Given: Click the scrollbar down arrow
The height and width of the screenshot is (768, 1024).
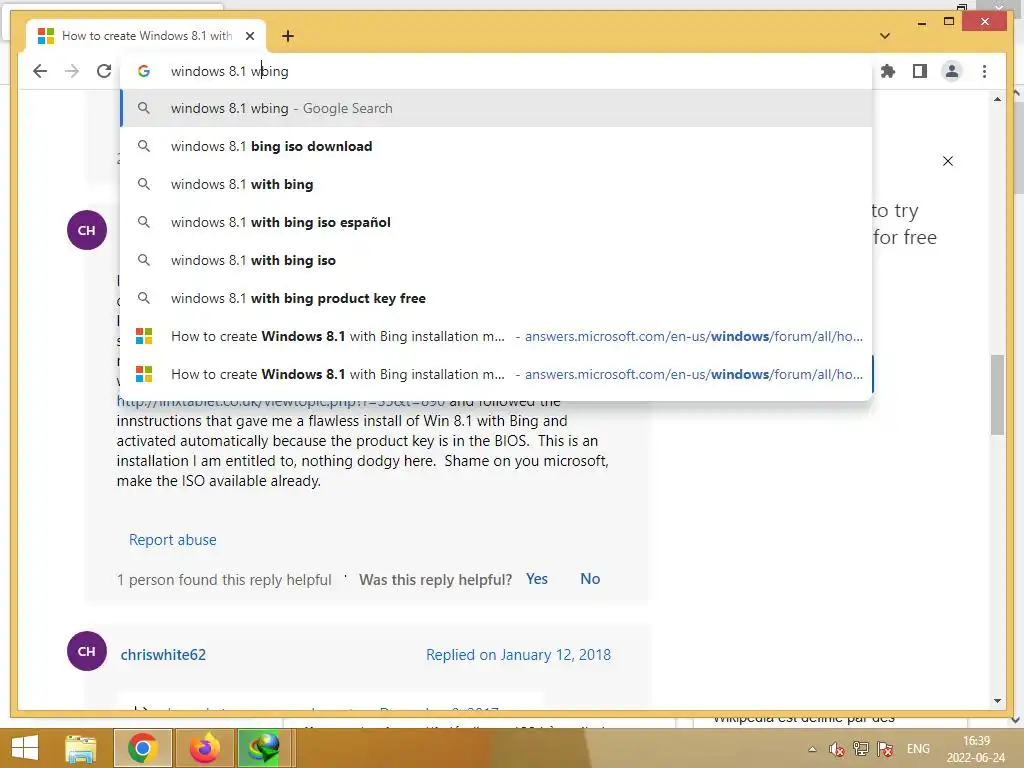Looking at the screenshot, I should pyautogui.click(x=997, y=701).
